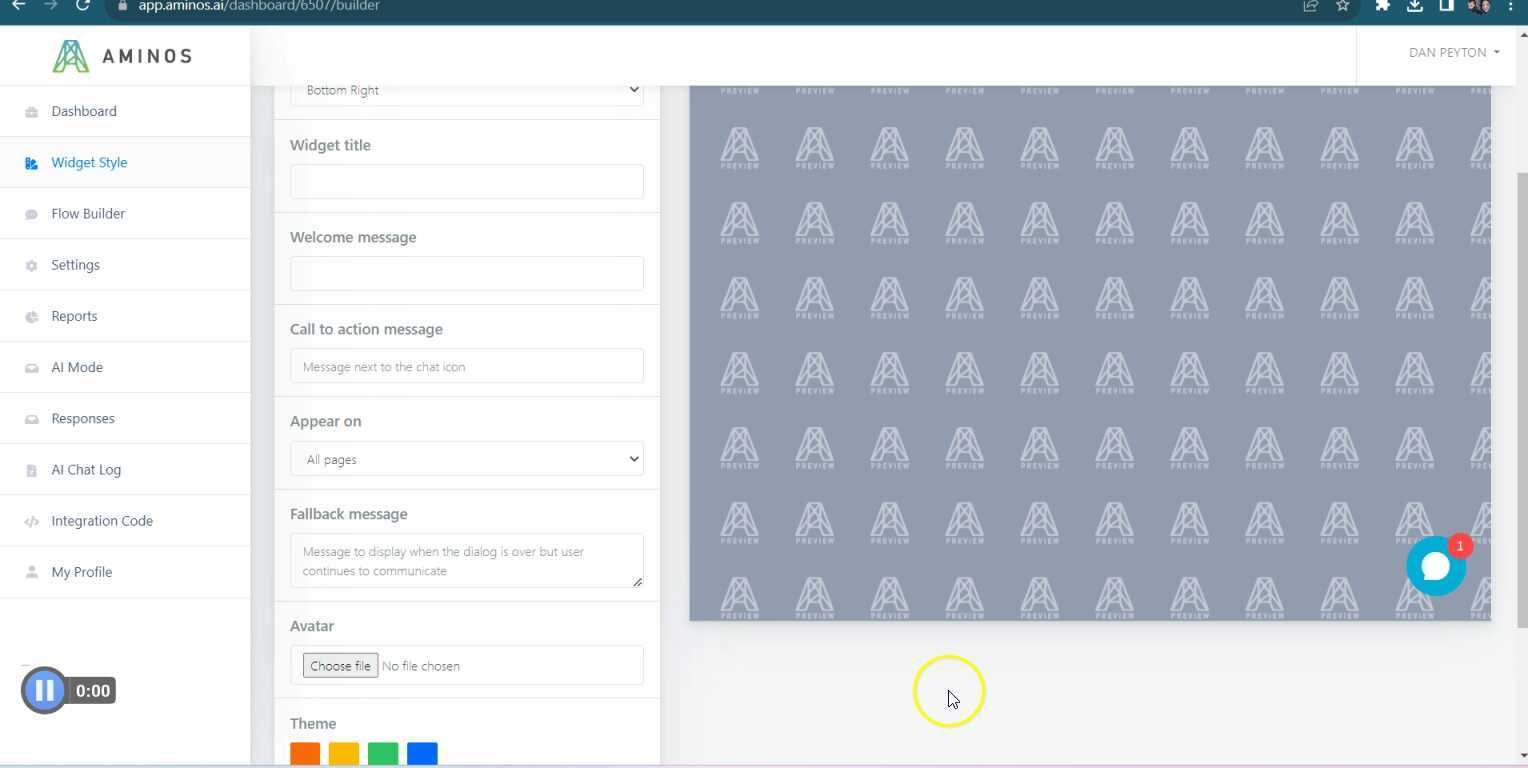Open My Profile
The width and height of the screenshot is (1528, 768).
(81, 571)
